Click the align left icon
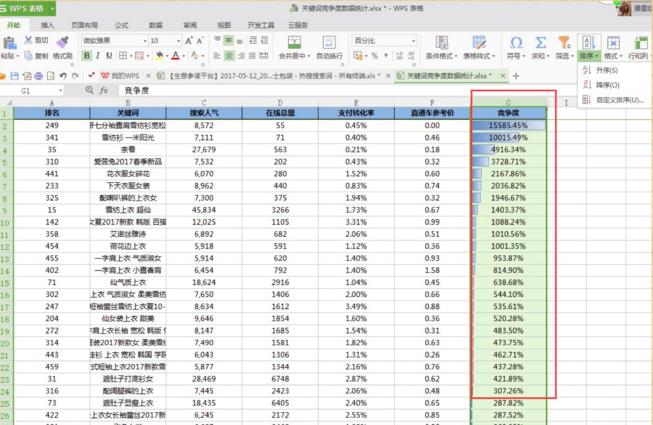Screen dimensions: 653x425 click(x=217, y=55)
